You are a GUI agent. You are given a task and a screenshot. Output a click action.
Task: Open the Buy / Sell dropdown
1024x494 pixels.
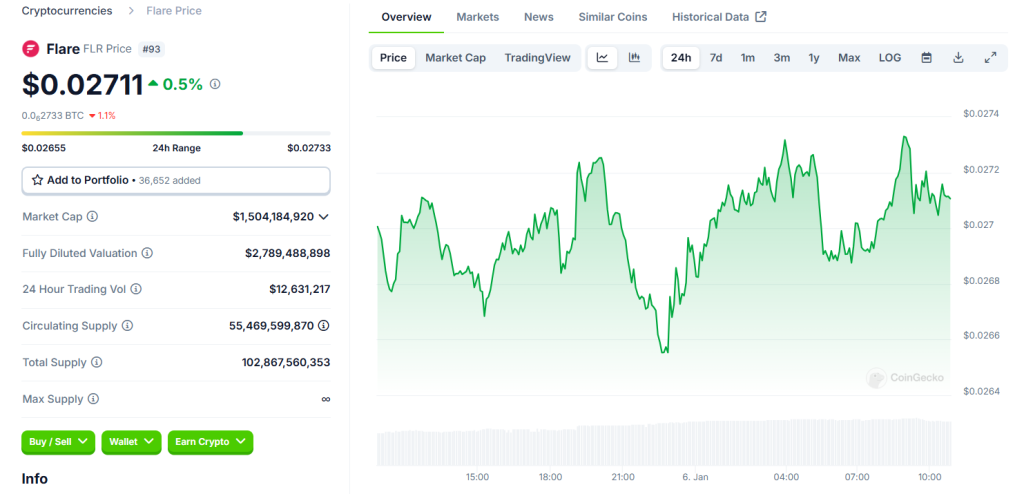pyautogui.click(x=58, y=442)
